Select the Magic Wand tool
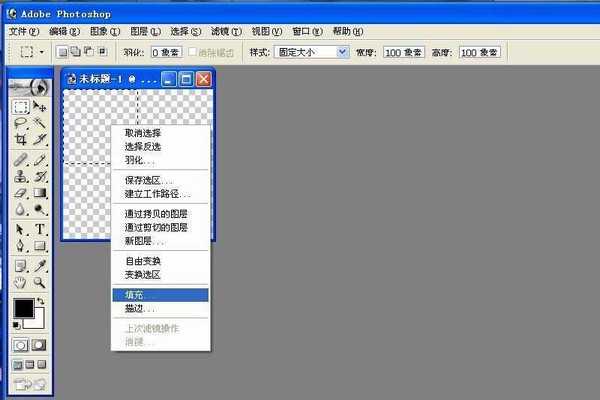Screen dimensions: 600x400 pos(39,123)
